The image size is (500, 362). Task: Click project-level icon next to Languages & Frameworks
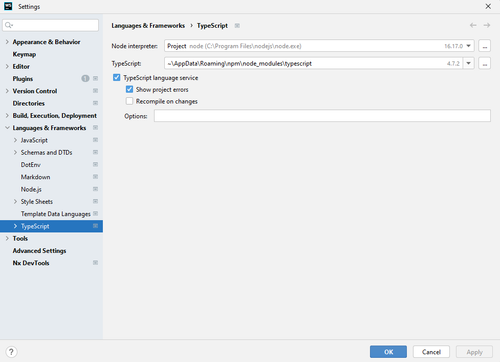click(95, 128)
